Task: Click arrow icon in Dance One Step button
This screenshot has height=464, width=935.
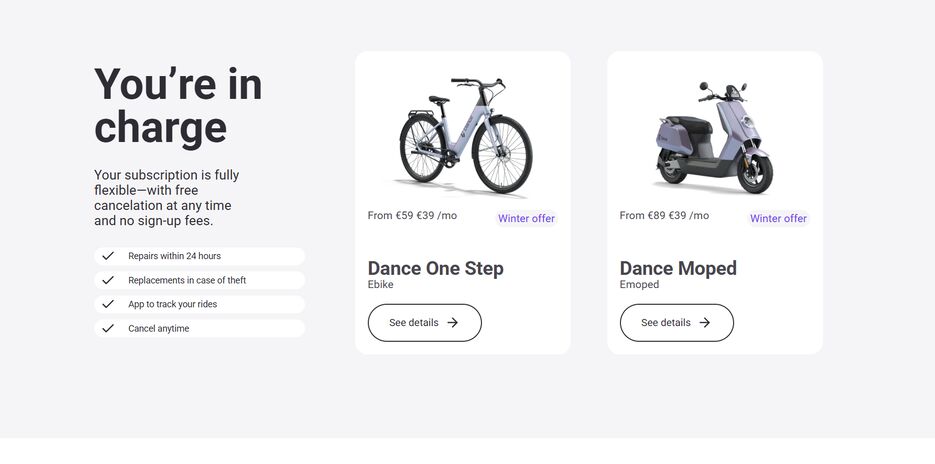Action: click(x=453, y=323)
